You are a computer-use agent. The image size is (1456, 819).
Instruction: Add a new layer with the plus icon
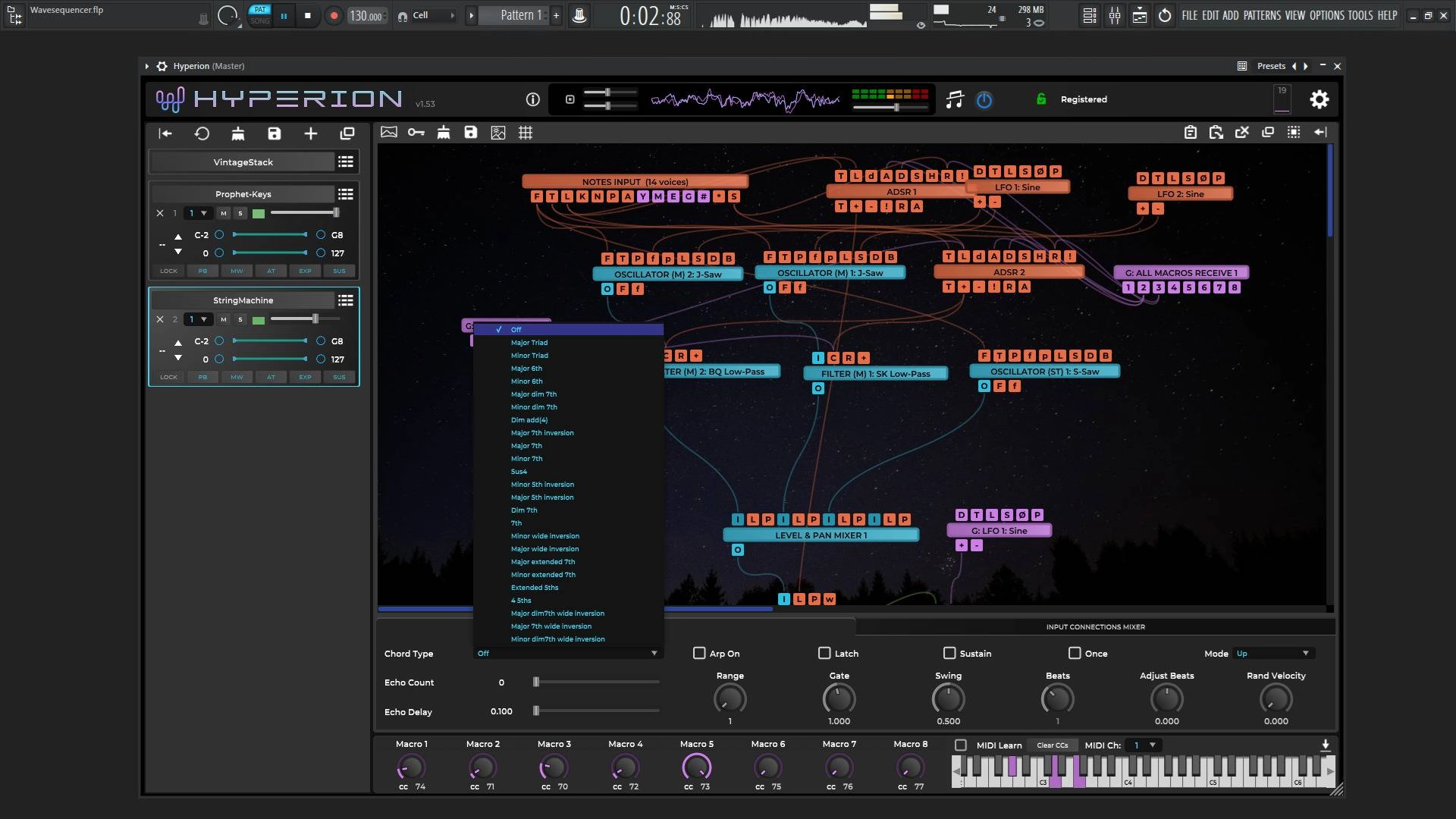[311, 133]
